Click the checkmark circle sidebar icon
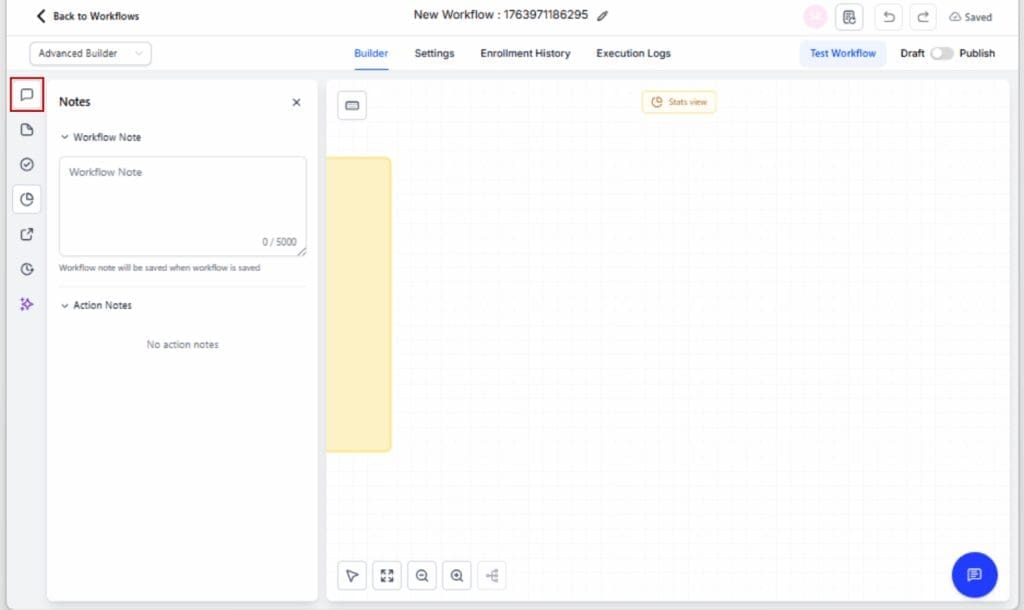Viewport: 1024px width, 610px height. tap(26, 164)
